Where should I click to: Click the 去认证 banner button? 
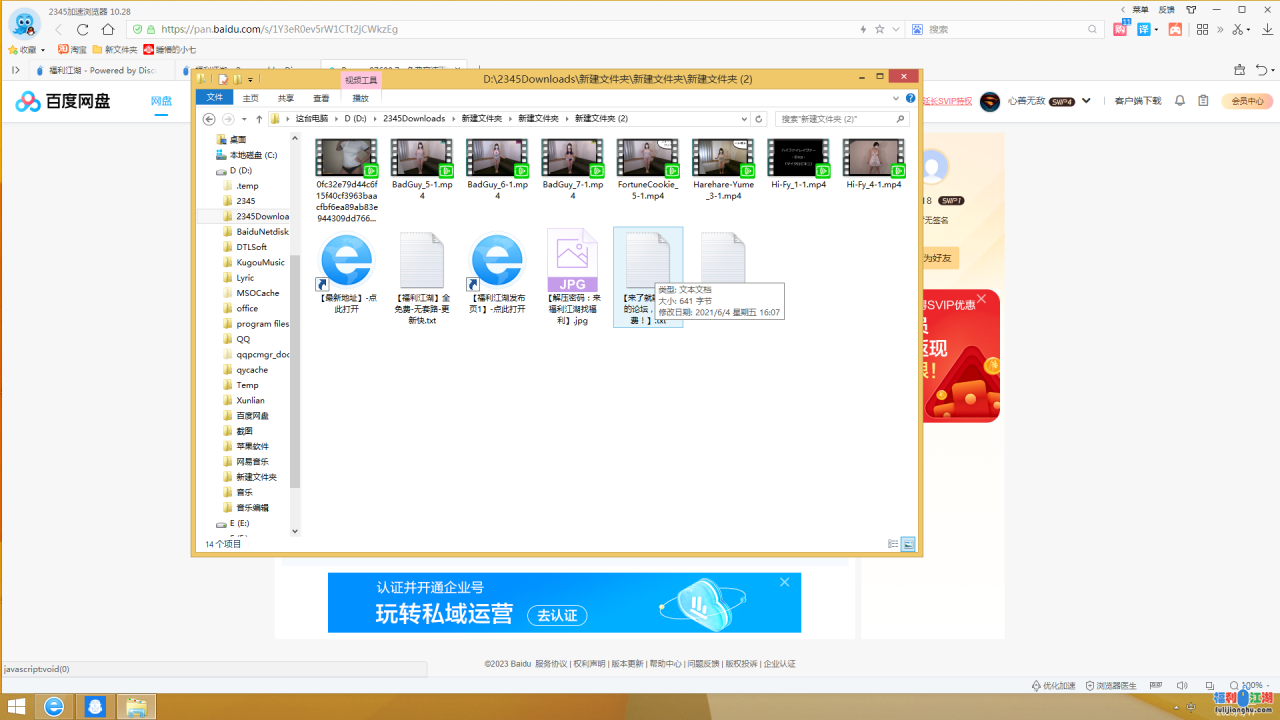(558, 615)
